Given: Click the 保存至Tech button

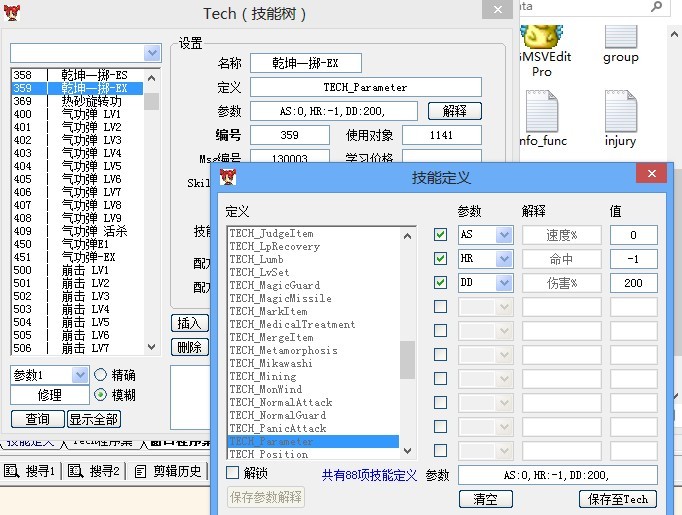Looking at the screenshot, I should [618, 498].
